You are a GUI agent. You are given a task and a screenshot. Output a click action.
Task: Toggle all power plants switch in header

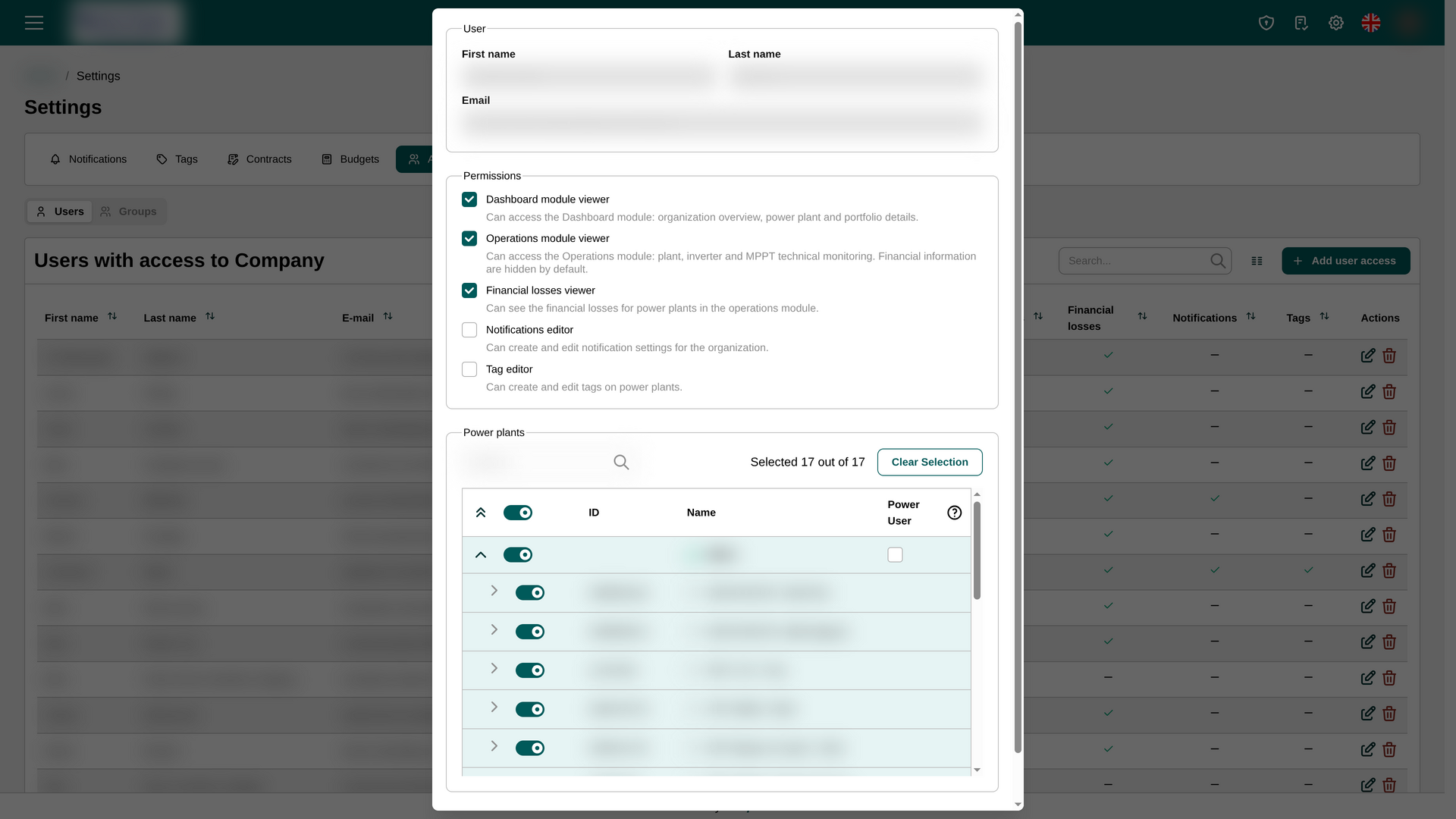click(518, 513)
